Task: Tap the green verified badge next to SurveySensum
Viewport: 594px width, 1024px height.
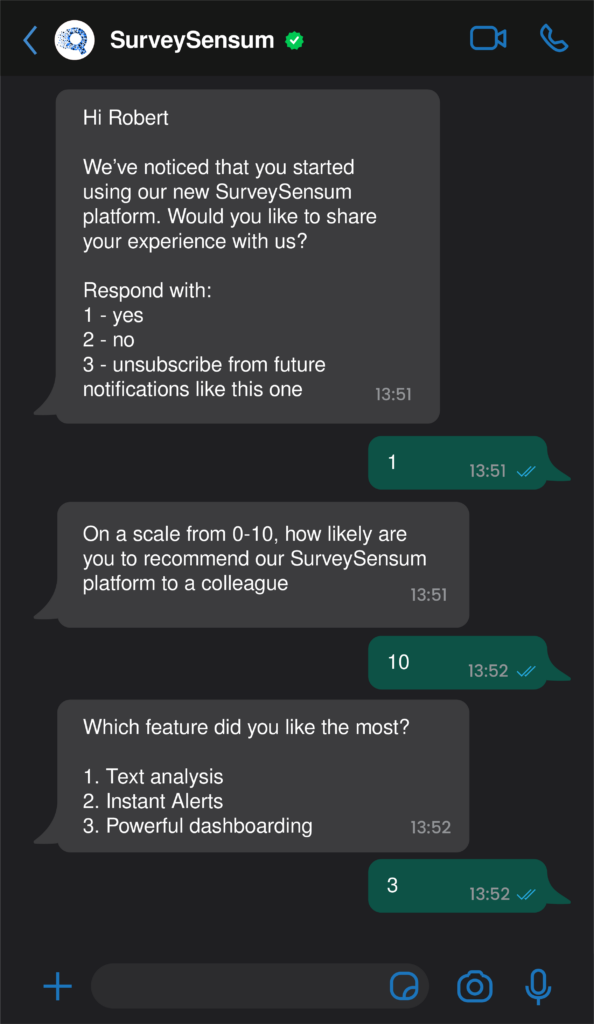Action: [x=294, y=40]
